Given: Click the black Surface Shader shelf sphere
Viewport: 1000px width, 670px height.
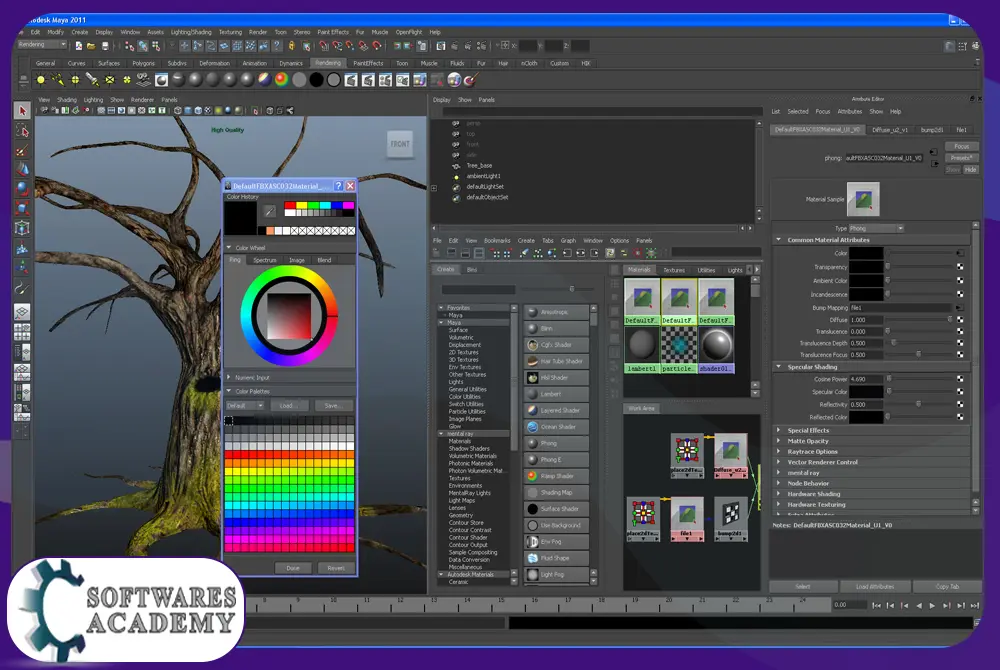Looking at the screenshot, I should coord(316,80).
